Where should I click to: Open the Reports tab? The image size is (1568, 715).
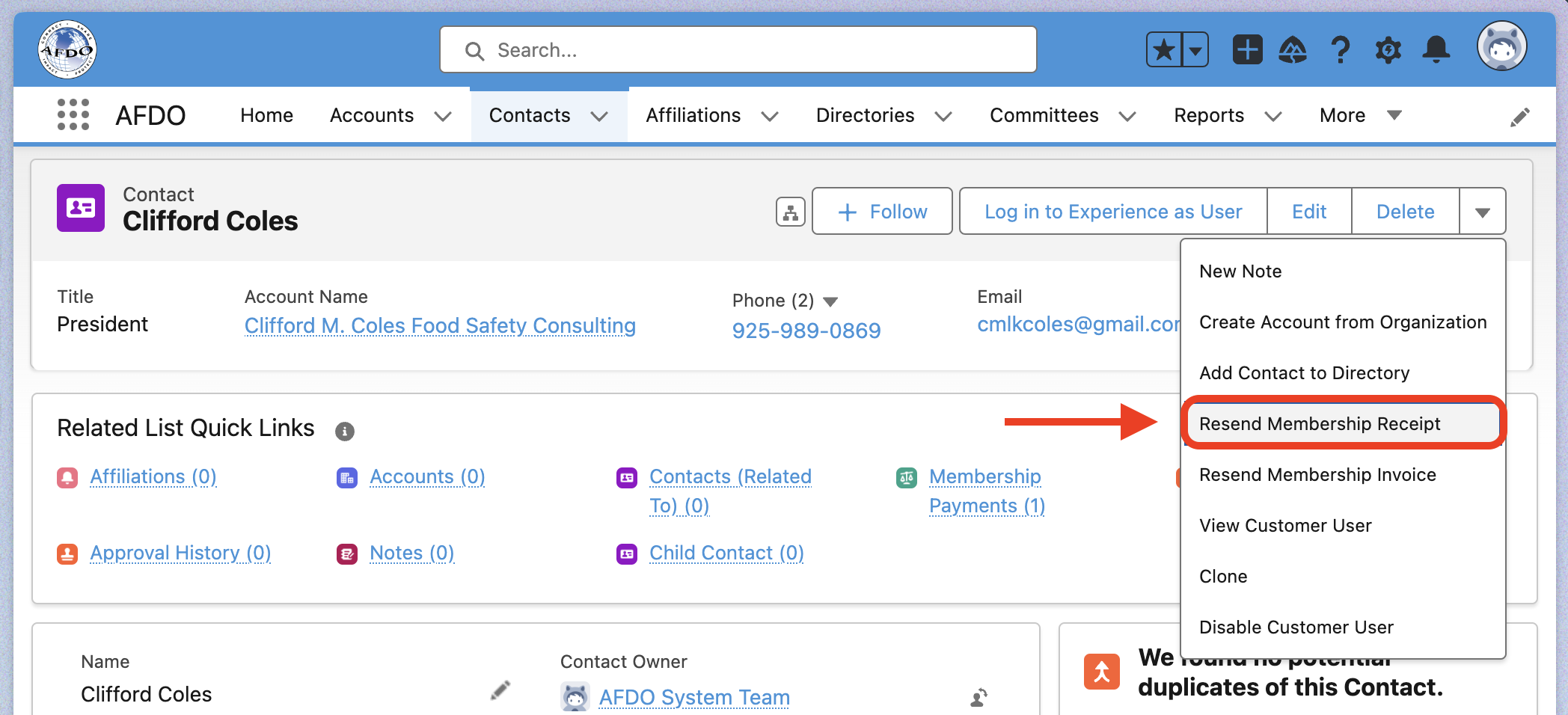[1209, 115]
